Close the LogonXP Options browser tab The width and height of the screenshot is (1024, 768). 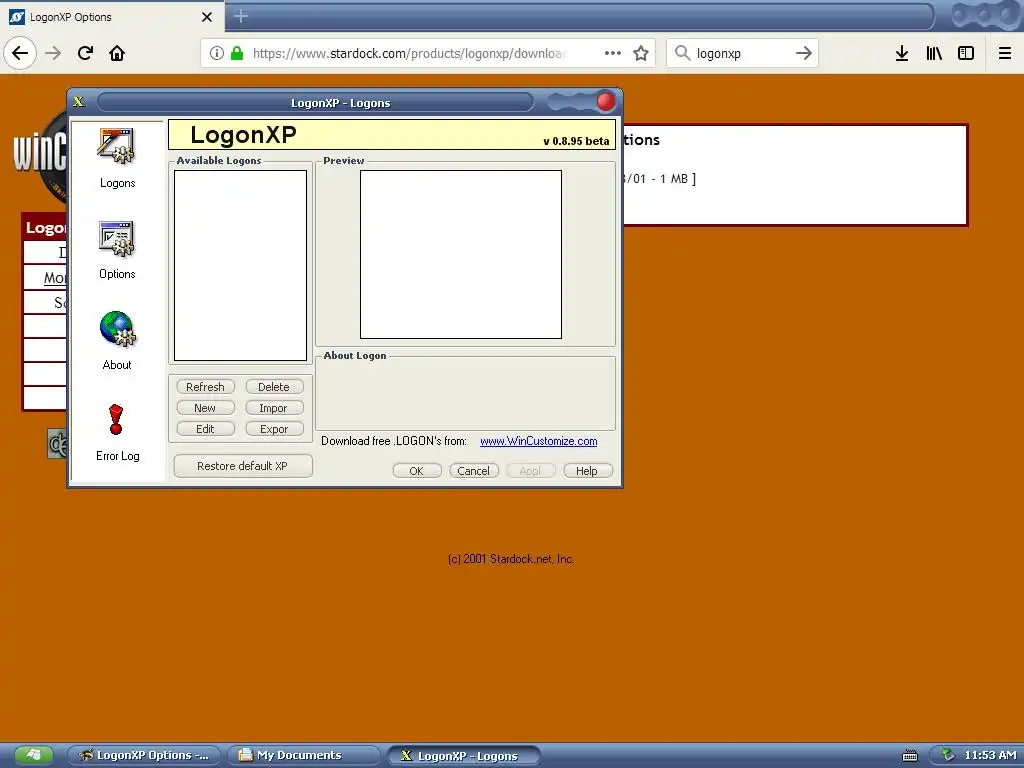(x=207, y=17)
